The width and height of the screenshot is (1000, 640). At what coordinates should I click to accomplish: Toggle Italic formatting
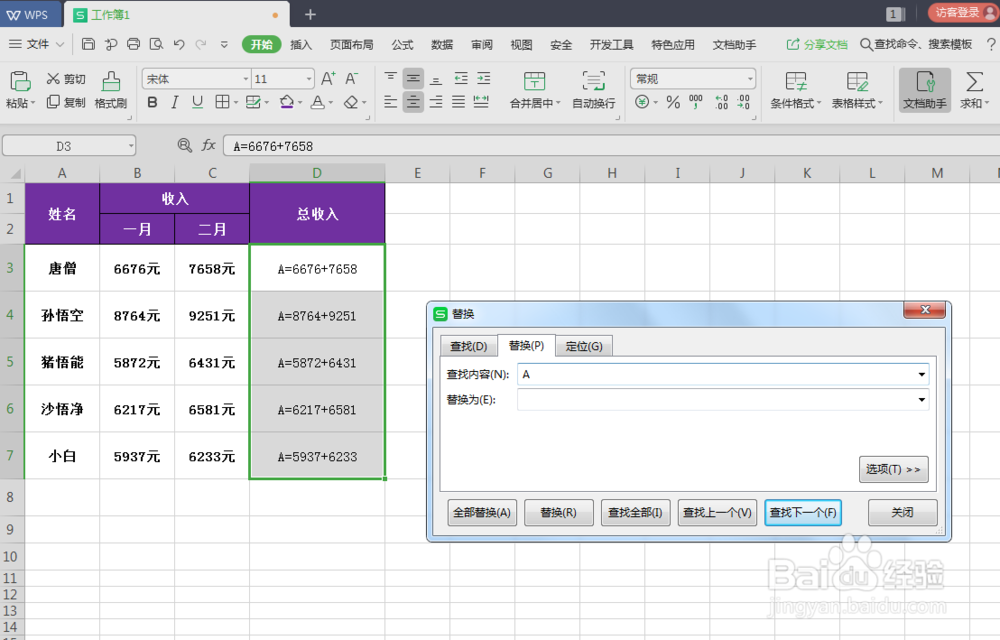[174, 102]
